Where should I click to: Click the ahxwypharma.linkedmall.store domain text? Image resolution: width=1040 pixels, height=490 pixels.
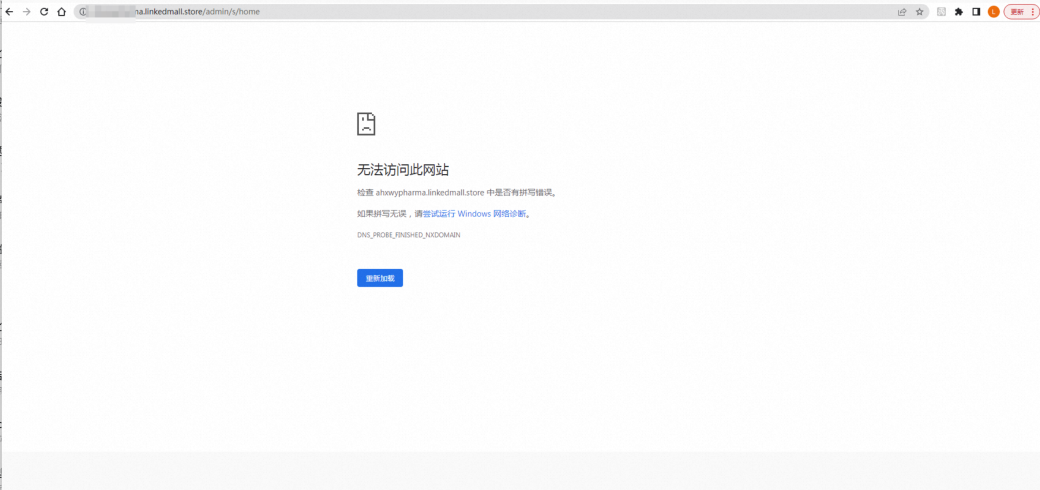tap(429, 192)
